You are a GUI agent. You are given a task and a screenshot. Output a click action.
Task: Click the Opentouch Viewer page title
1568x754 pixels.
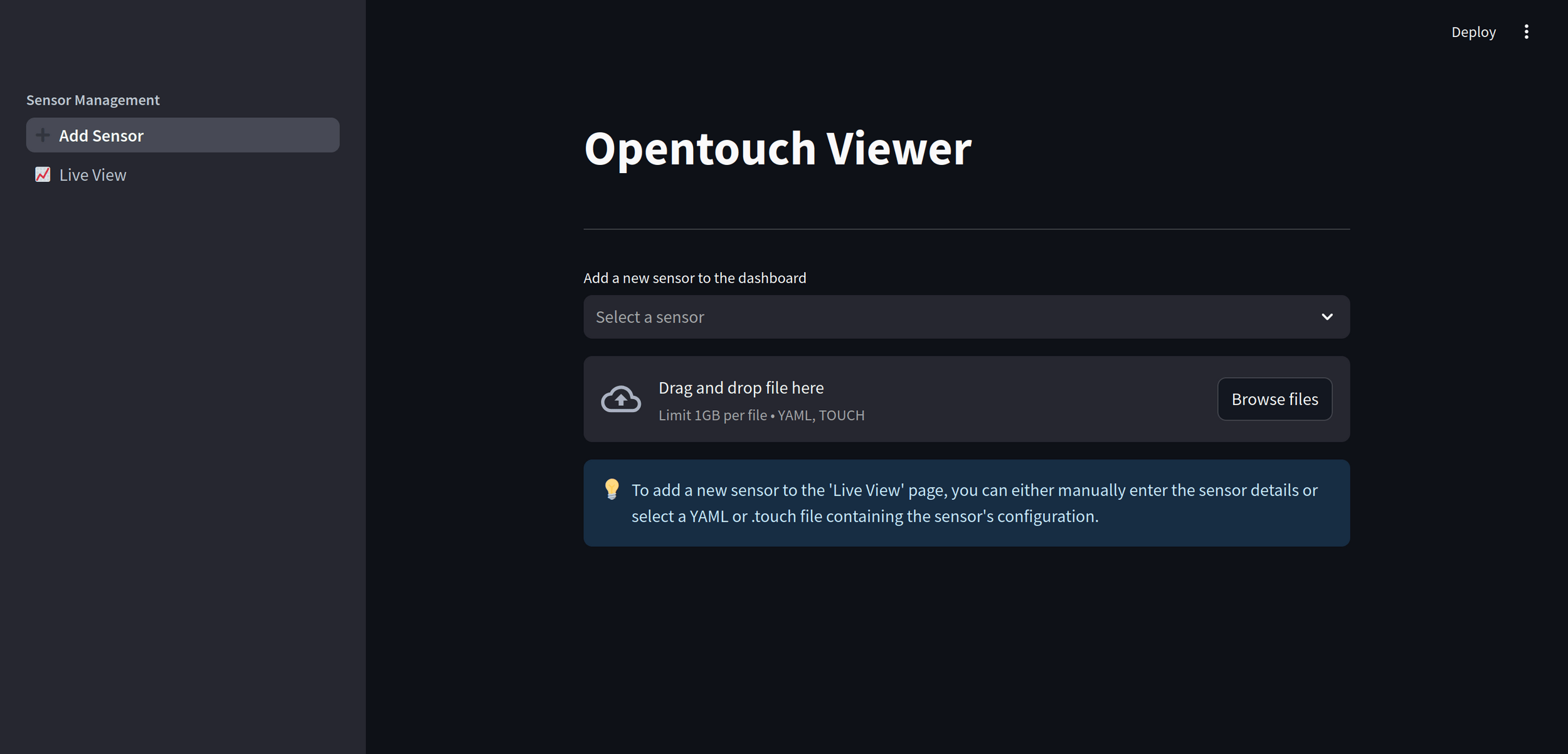tap(777, 149)
